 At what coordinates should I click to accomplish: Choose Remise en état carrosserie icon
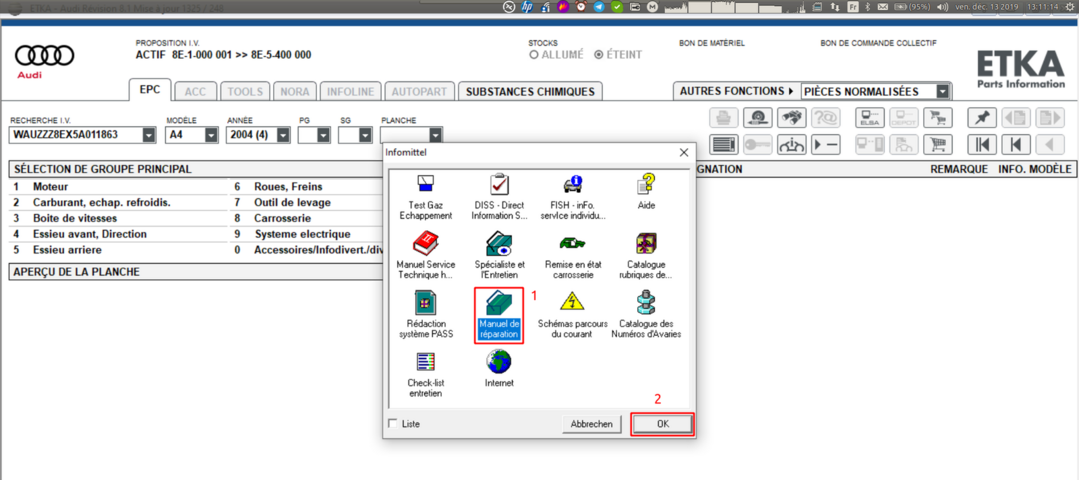(x=573, y=255)
